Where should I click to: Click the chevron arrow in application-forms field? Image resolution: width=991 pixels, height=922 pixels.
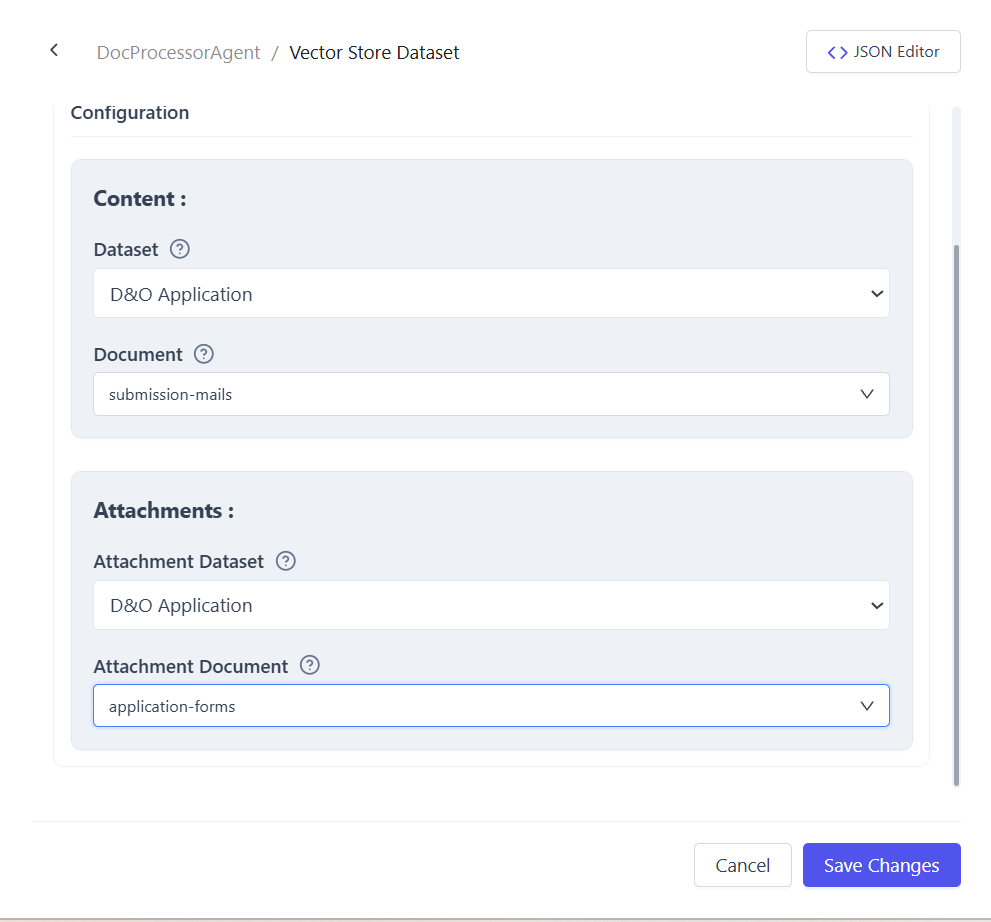pyautogui.click(x=867, y=706)
